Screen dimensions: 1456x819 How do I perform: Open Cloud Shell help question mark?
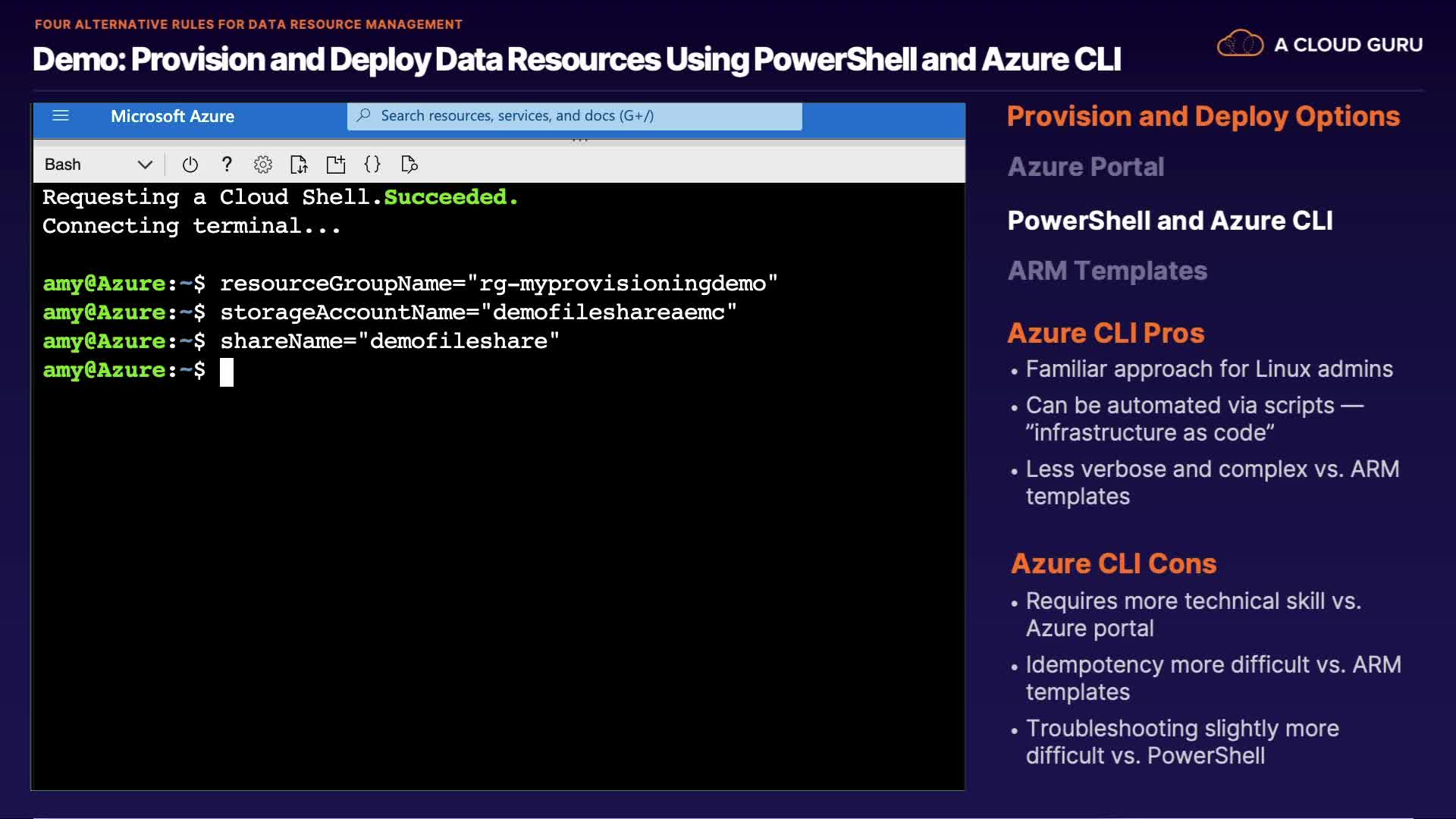(226, 165)
